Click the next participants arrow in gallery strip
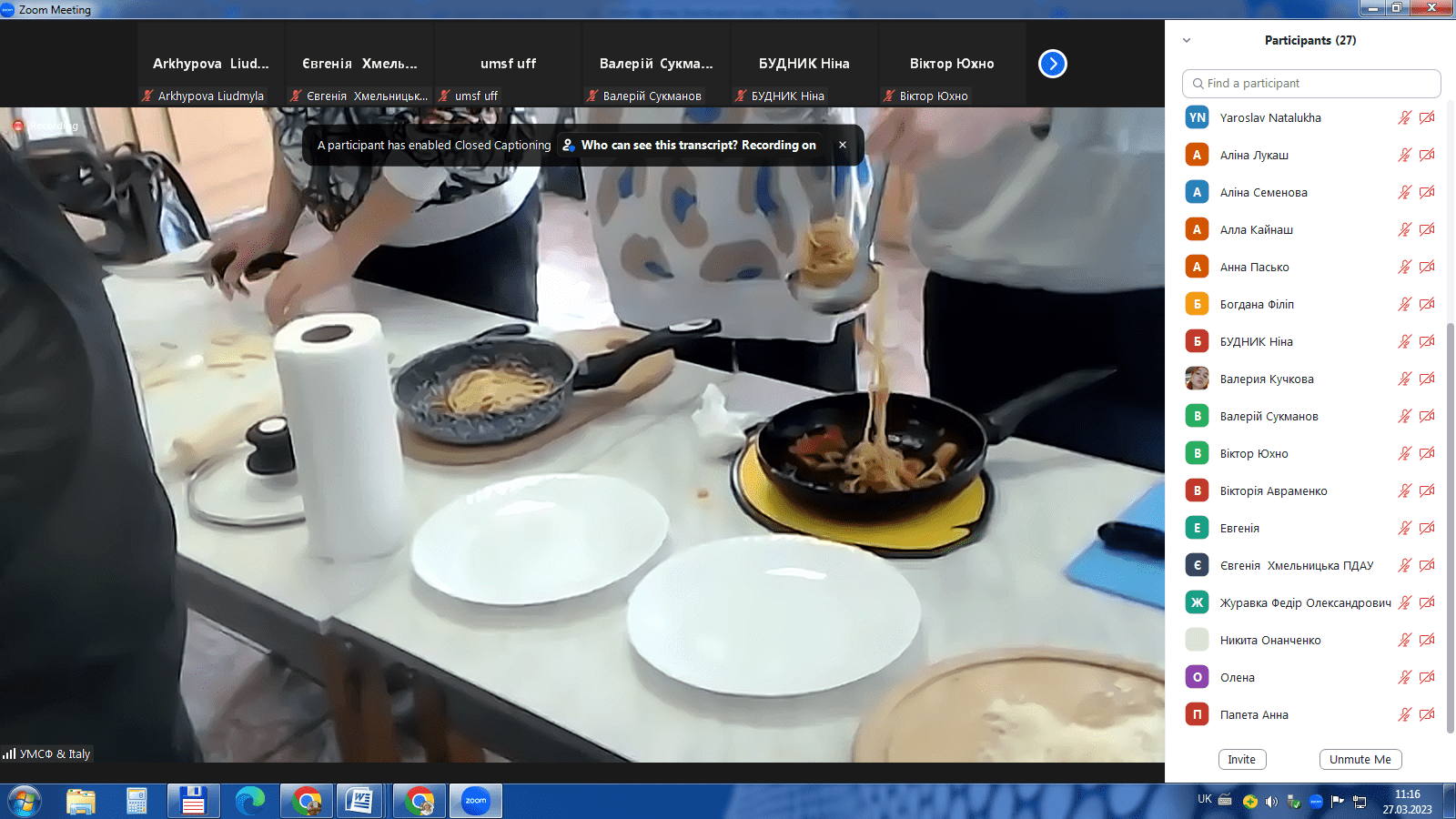Screen dimensions: 1456x819 pyautogui.click(x=1052, y=64)
